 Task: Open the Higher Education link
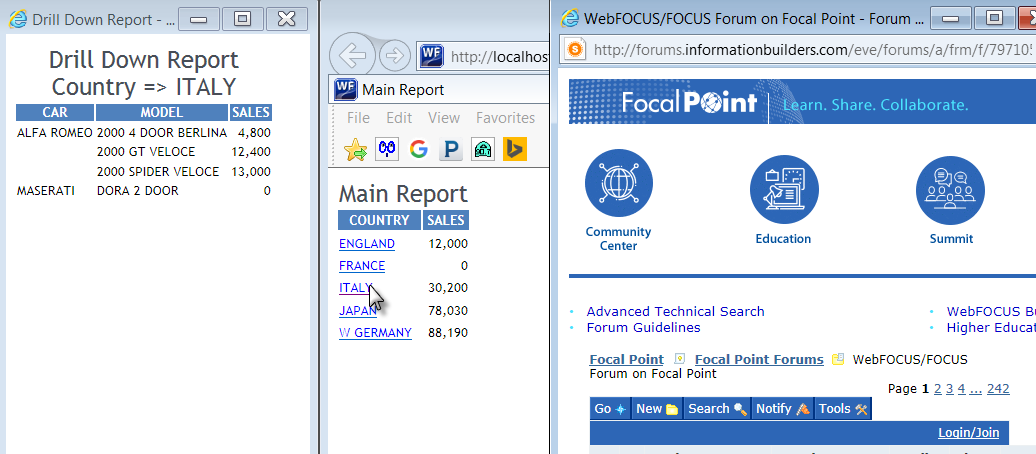click(x=991, y=327)
